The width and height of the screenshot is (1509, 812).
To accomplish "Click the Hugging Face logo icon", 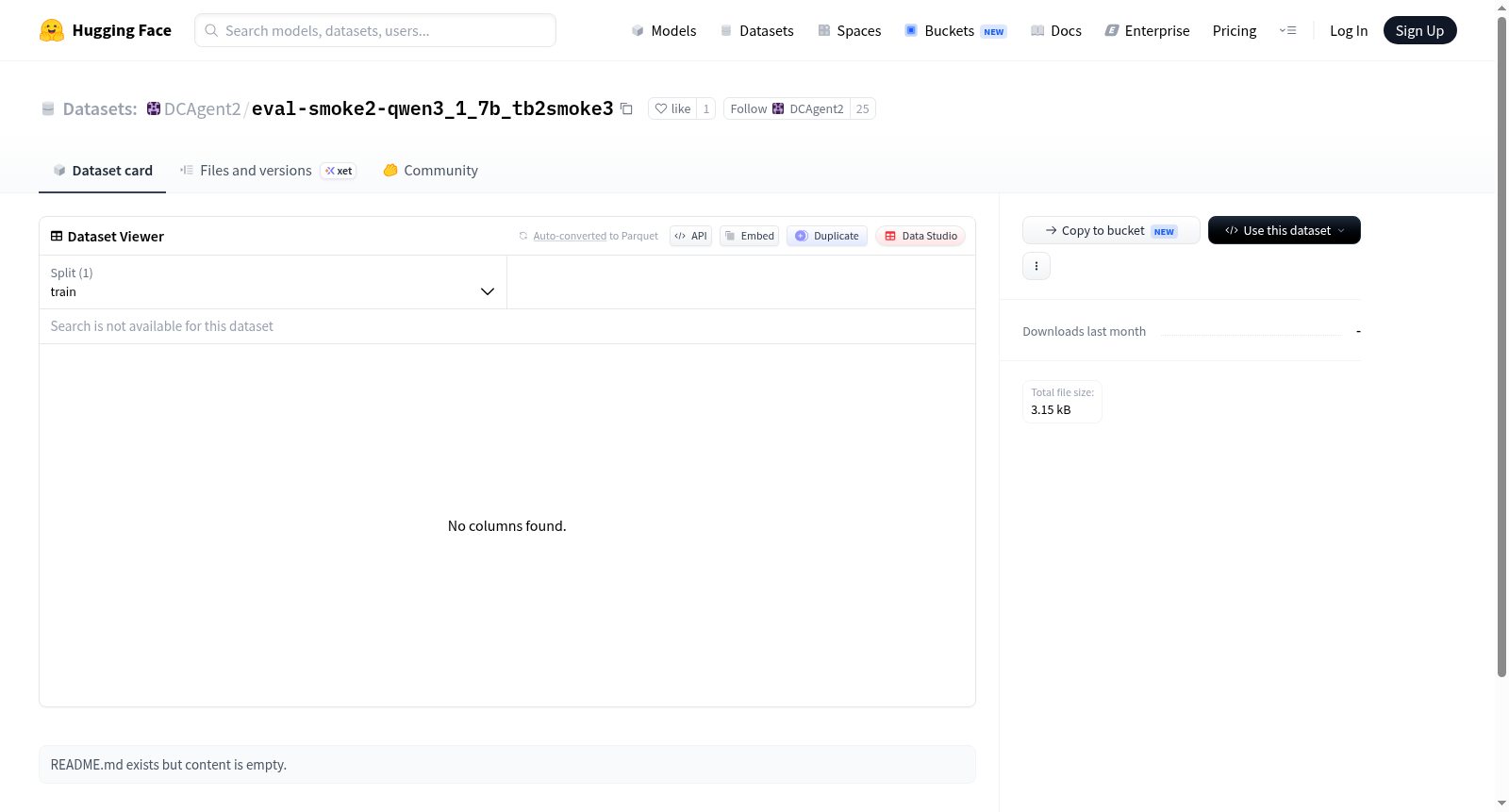I will [x=52, y=30].
